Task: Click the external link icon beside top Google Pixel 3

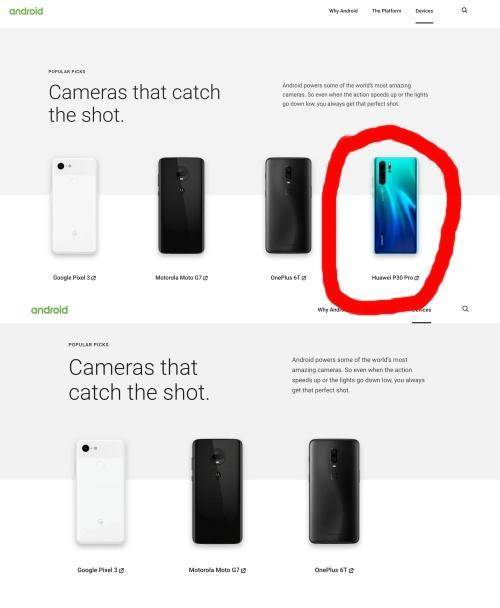Action: pyautogui.click(x=94, y=278)
